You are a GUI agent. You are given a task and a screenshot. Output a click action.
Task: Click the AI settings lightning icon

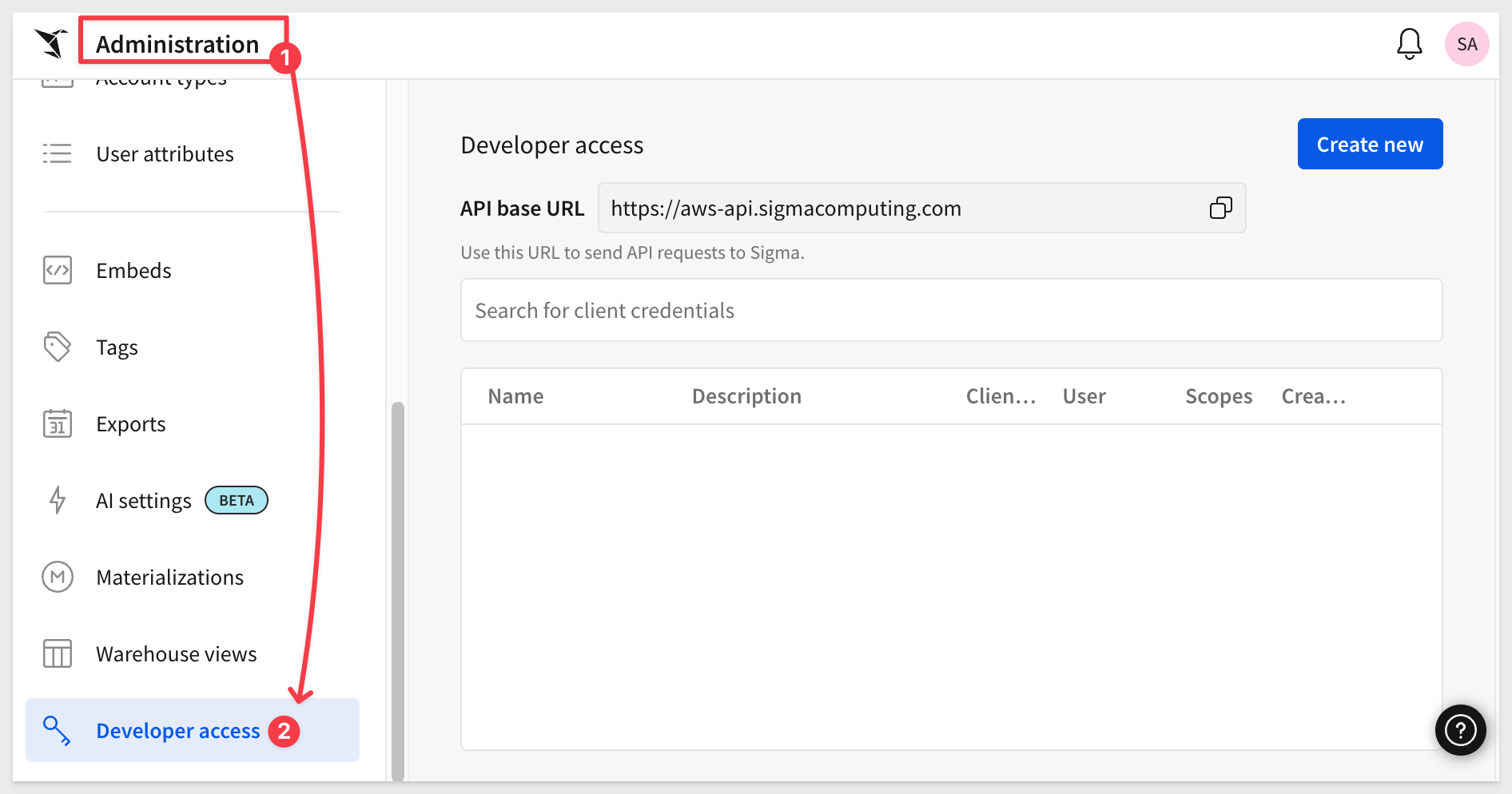pyautogui.click(x=58, y=501)
